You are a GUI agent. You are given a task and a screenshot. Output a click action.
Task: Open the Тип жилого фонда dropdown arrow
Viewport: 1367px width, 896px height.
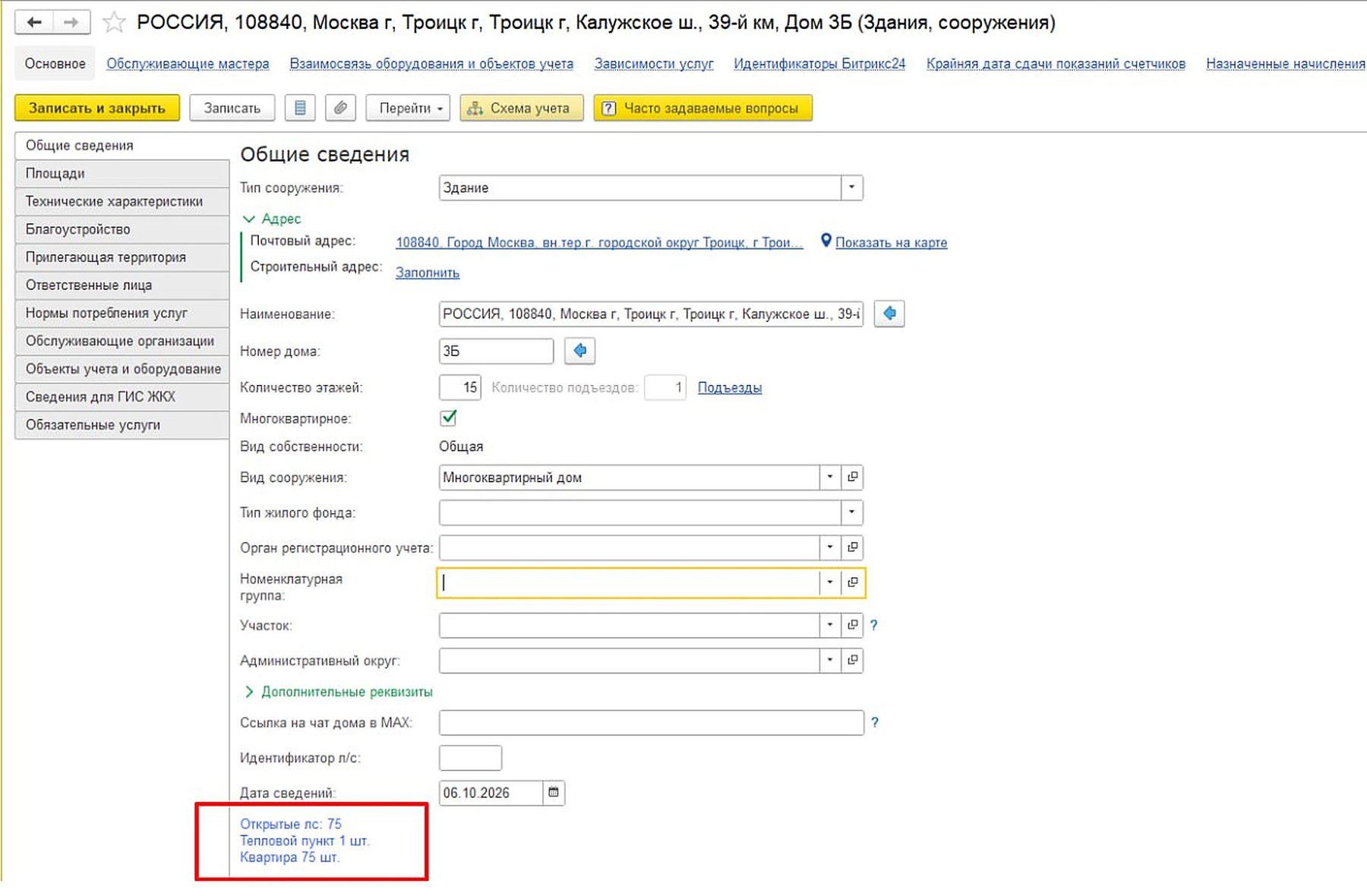(x=851, y=513)
